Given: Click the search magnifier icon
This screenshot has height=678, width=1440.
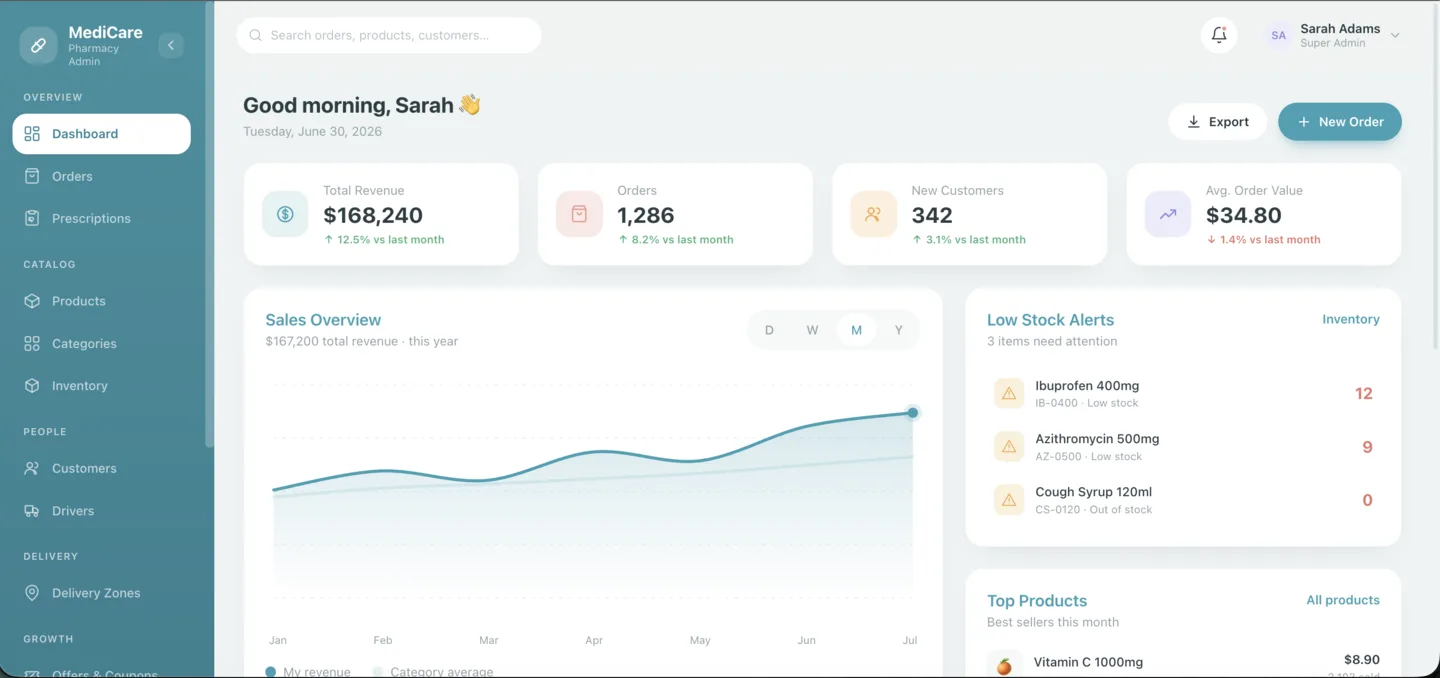Looking at the screenshot, I should (256, 35).
